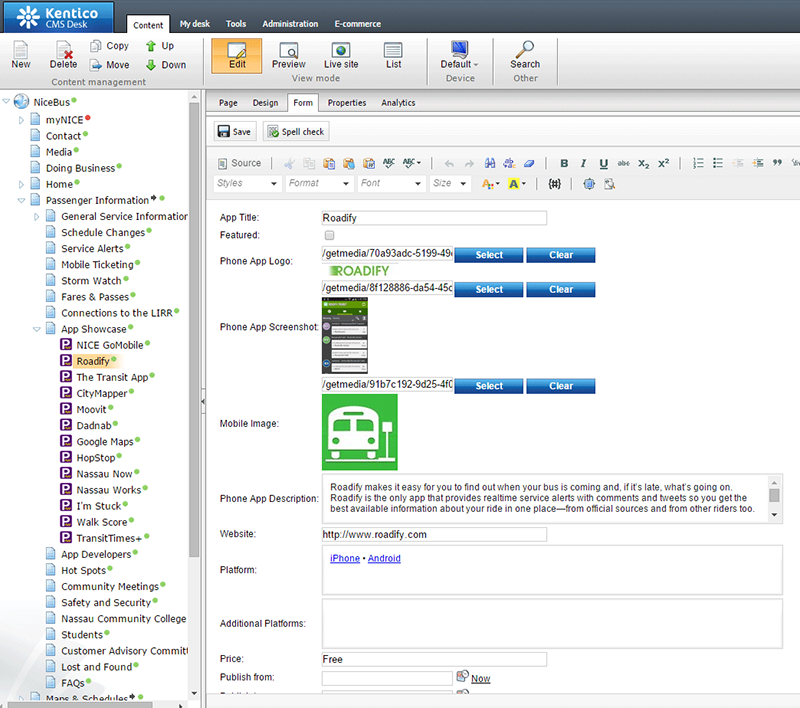
Task: Apply Superscript formatting
Action: click(663, 163)
